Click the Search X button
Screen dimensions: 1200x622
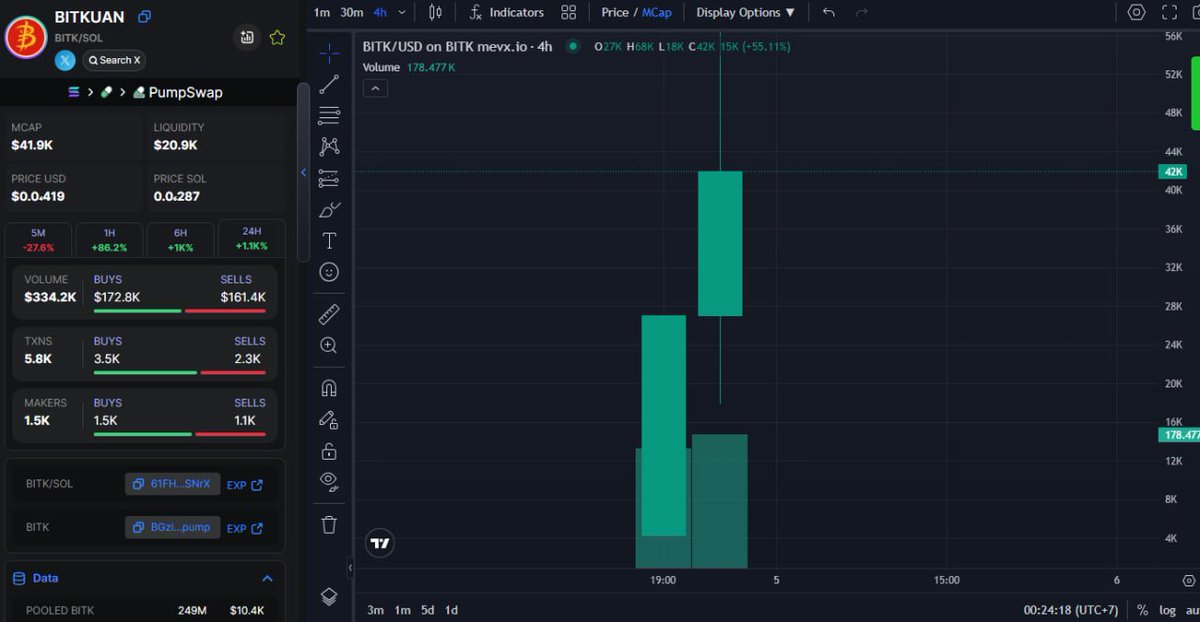[x=114, y=60]
